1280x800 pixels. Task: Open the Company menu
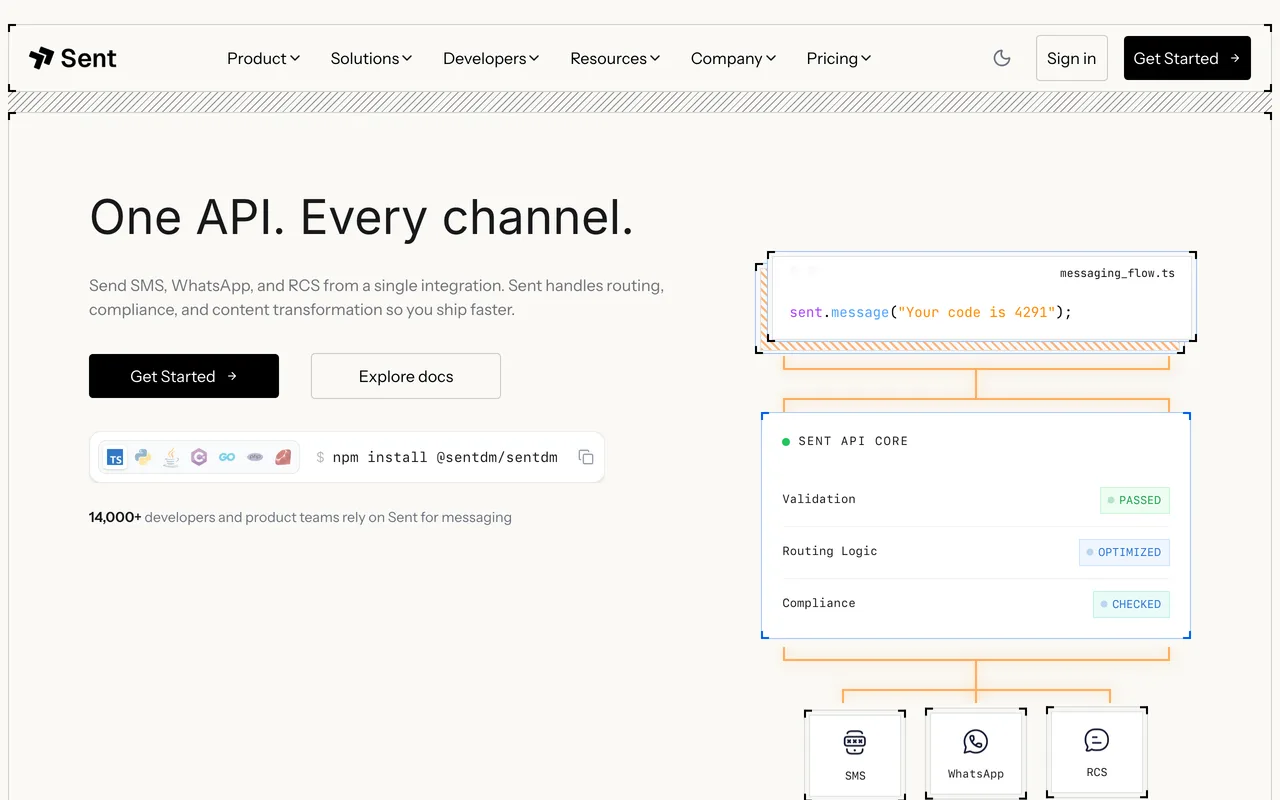tap(733, 58)
